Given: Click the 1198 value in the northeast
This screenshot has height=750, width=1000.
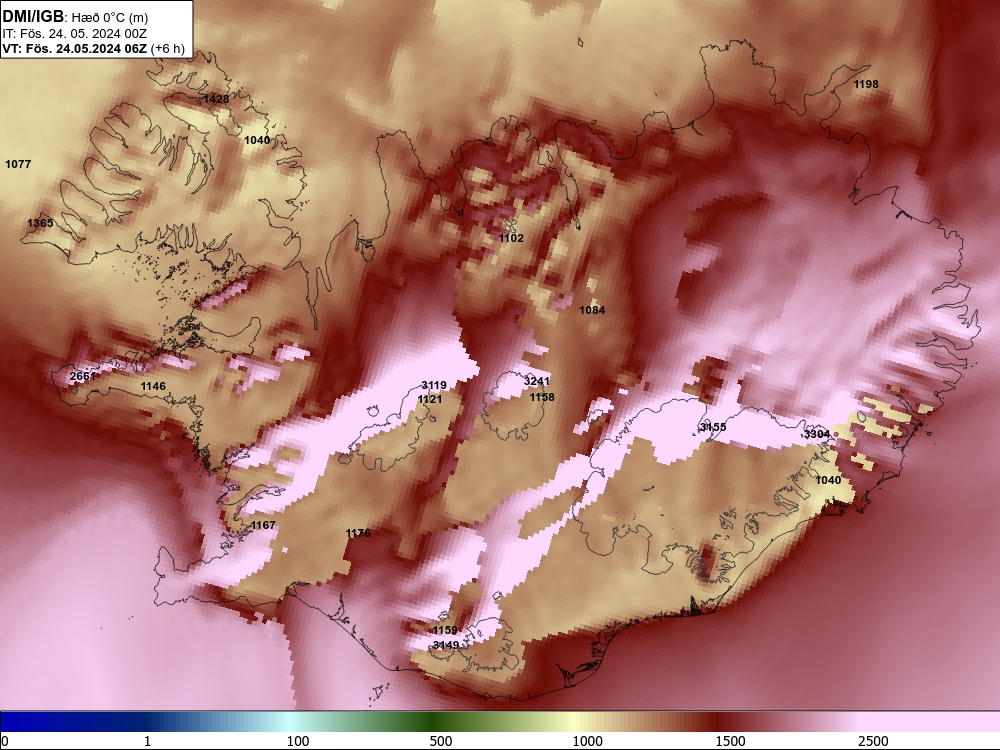Looking at the screenshot, I should [866, 84].
